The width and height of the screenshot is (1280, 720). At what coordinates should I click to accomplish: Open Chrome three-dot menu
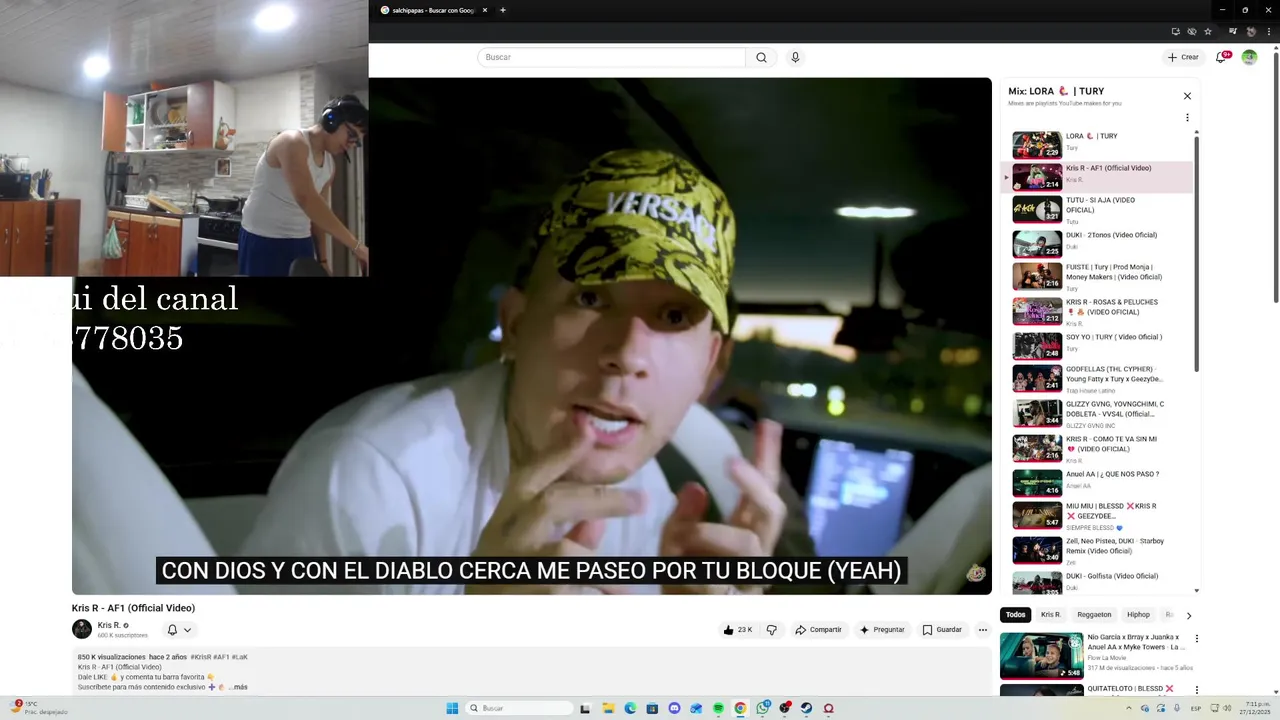coord(1269,31)
